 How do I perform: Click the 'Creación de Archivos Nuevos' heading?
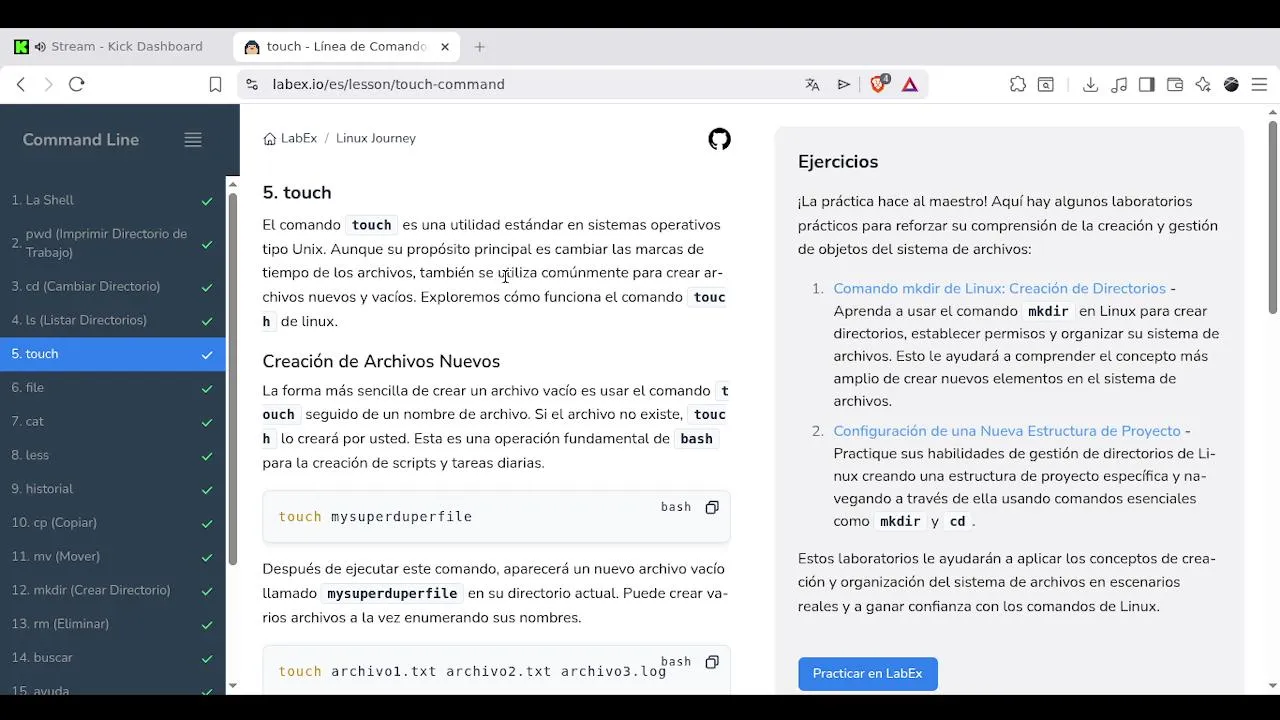pyautogui.click(x=381, y=362)
